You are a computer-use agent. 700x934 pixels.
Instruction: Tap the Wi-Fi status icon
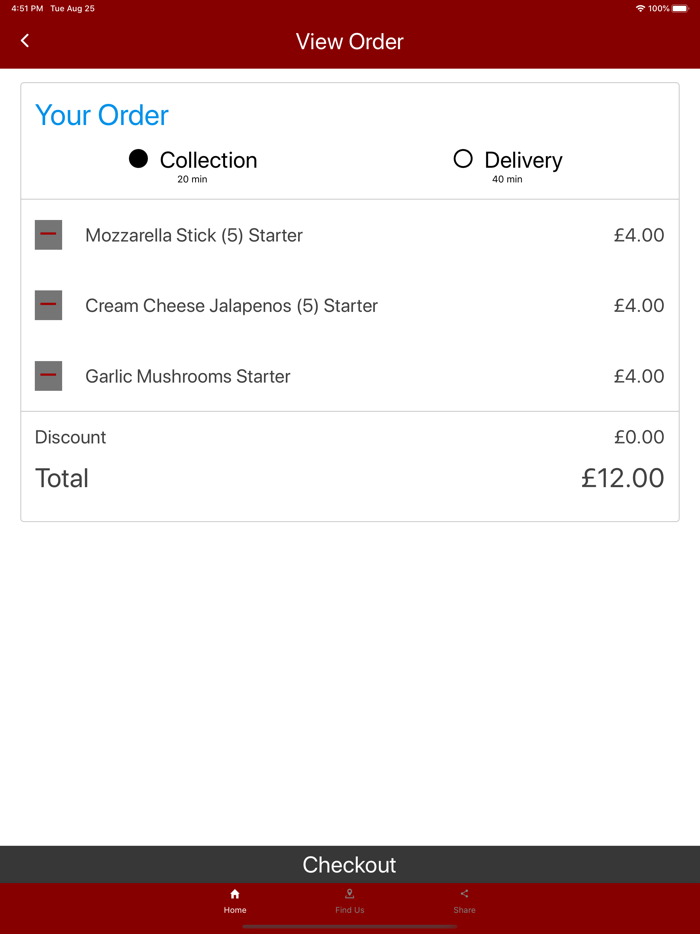click(x=640, y=8)
